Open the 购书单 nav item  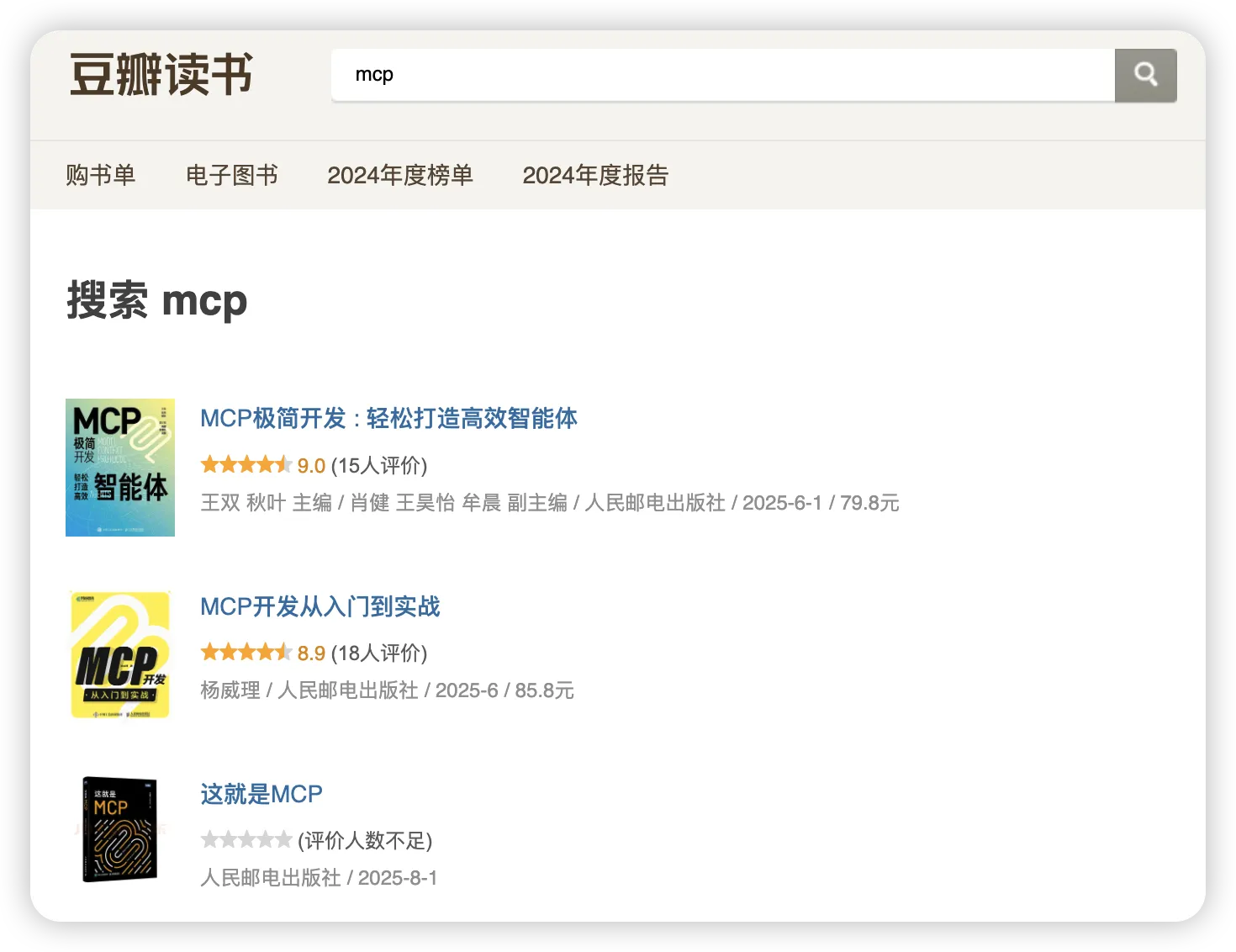coord(101,175)
